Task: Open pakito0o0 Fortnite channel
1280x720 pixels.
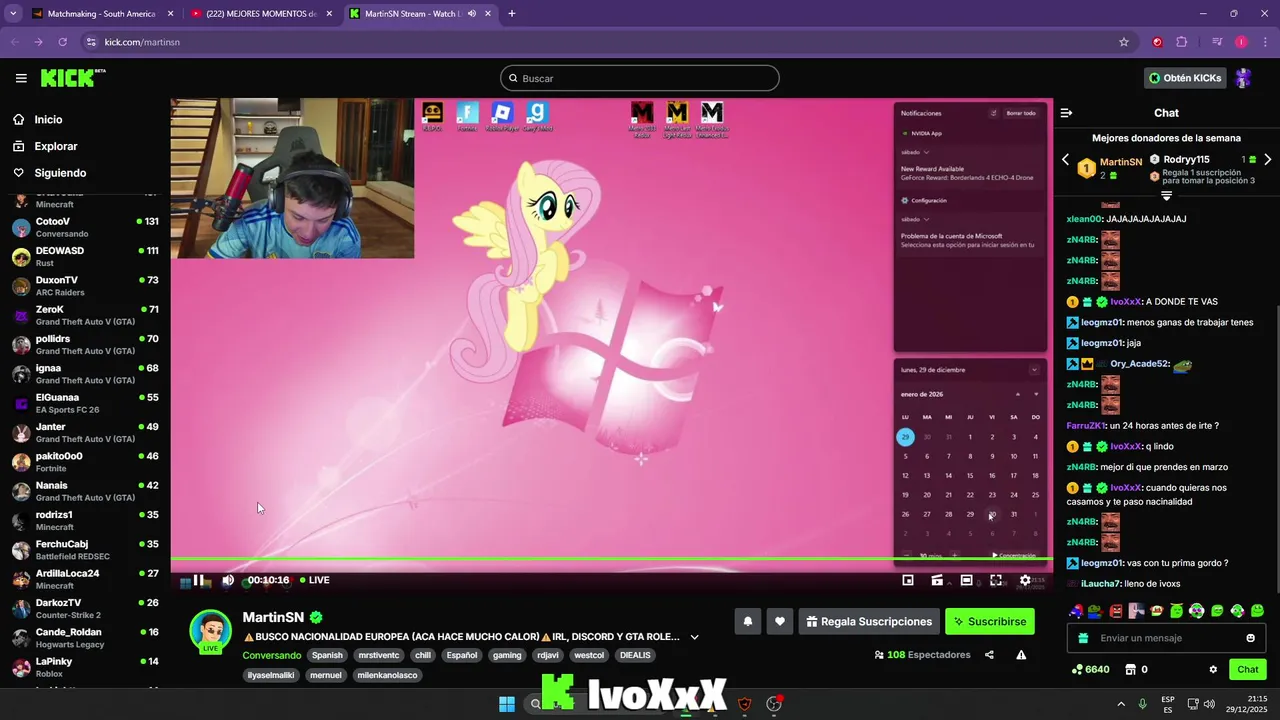Action: coord(85,462)
